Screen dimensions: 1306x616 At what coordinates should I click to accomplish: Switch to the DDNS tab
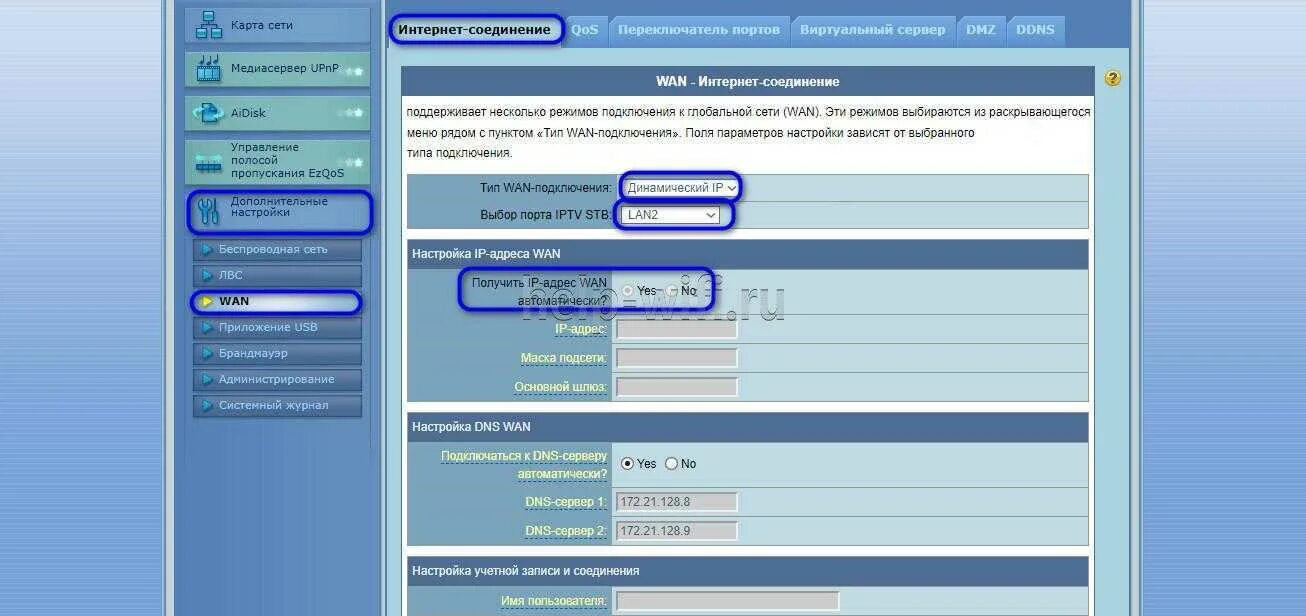[x=1035, y=29]
